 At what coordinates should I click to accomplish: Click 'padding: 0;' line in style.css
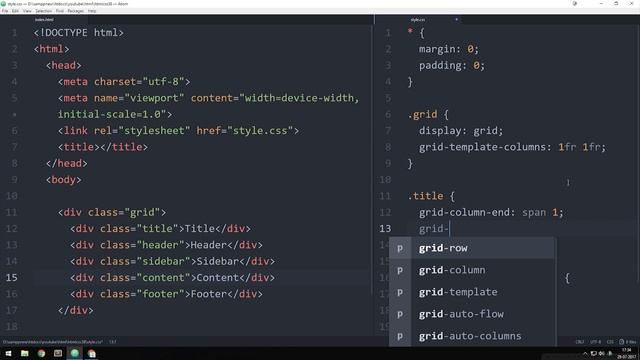[451, 65]
